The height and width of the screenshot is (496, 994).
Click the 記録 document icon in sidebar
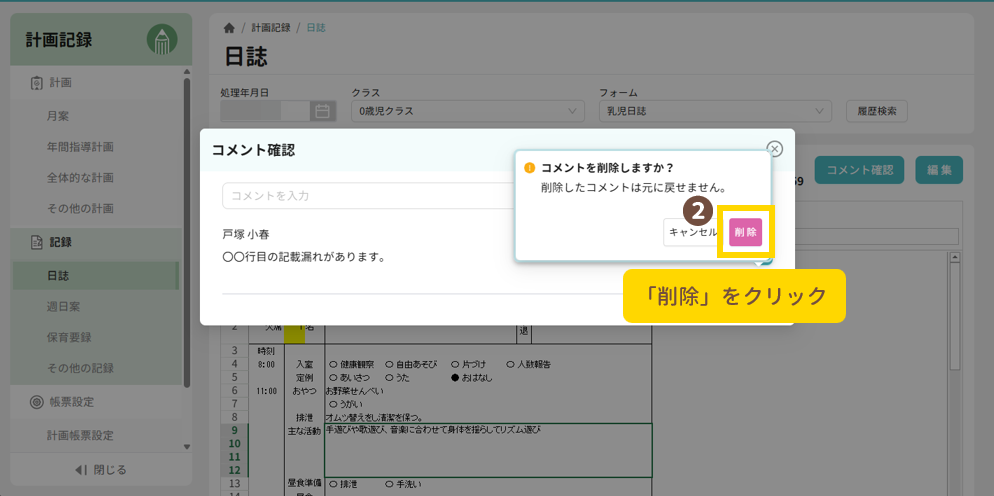[x=36, y=242]
